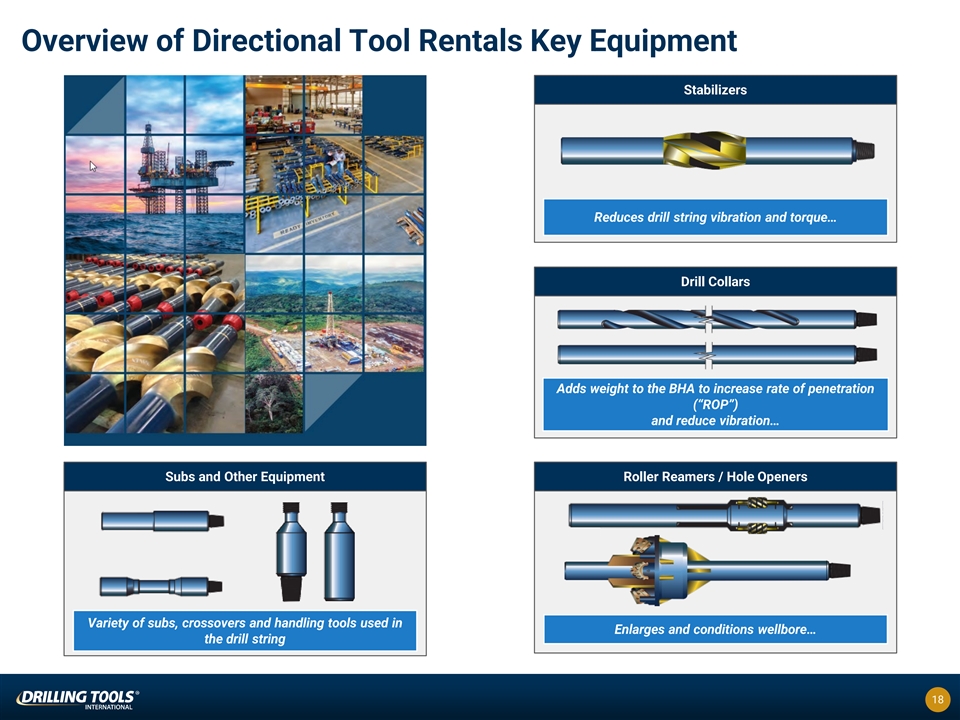
Task: Select the Drill Collars section header
Action: (715, 282)
